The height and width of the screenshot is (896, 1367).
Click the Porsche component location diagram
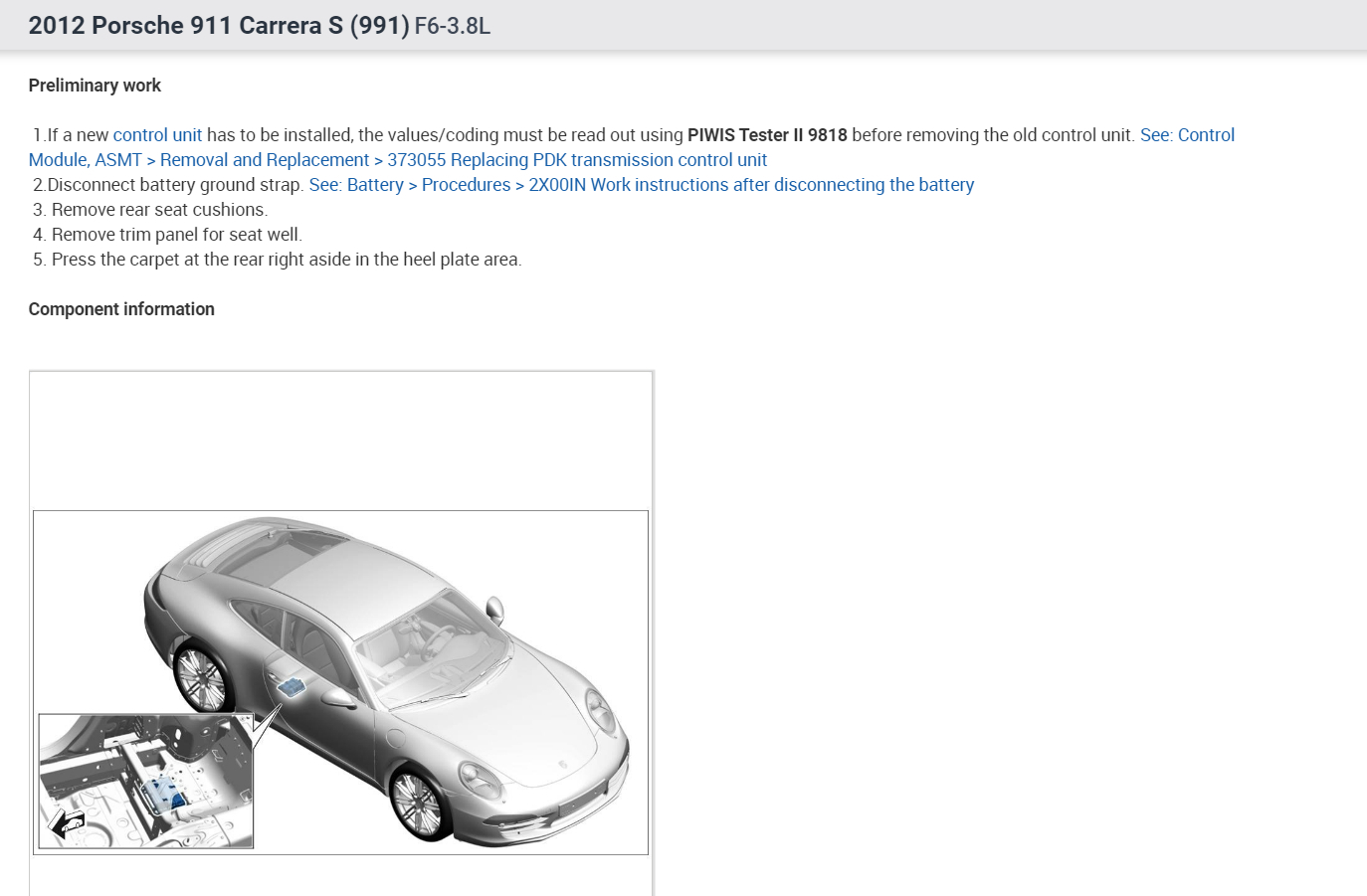(x=340, y=682)
